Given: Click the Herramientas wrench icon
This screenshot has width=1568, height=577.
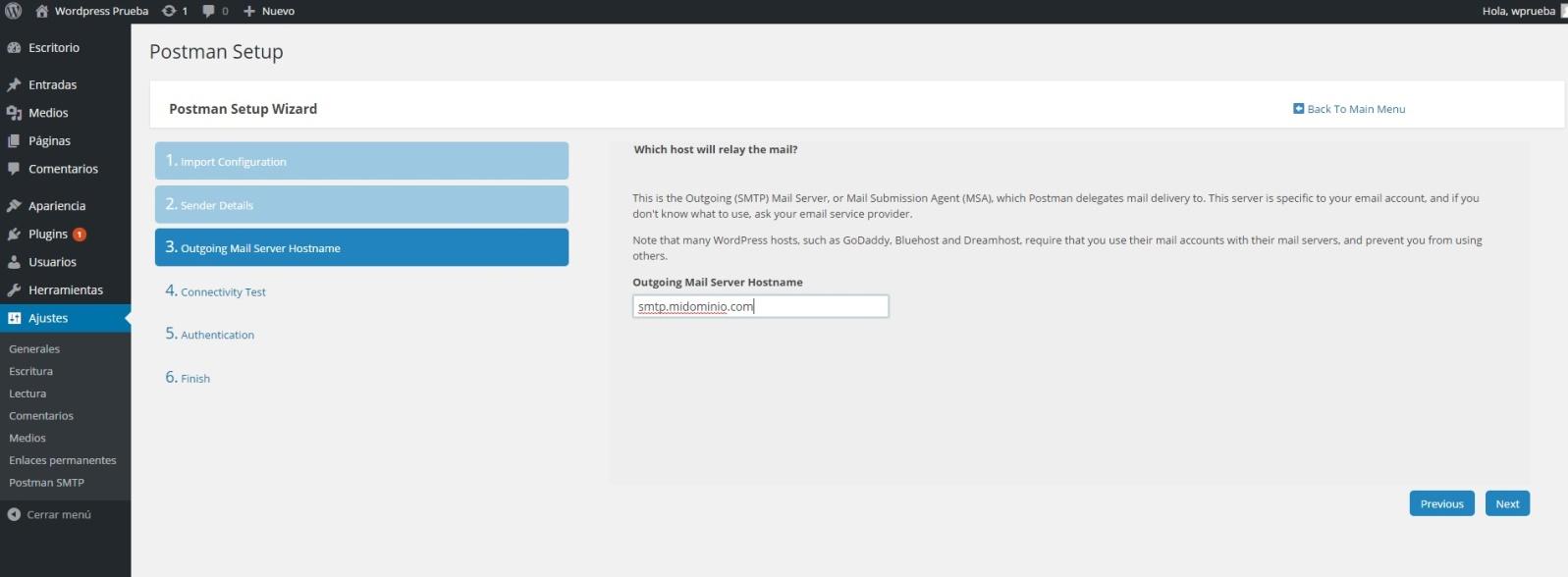Looking at the screenshot, I should pyautogui.click(x=14, y=289).
